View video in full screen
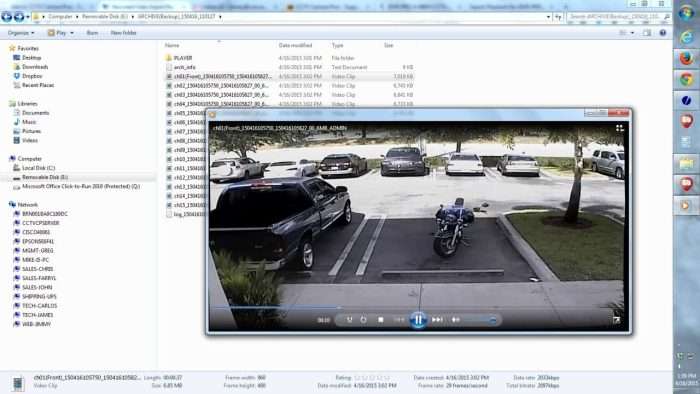The height and width of the screenshot is (394, 700). pos(616,319)
